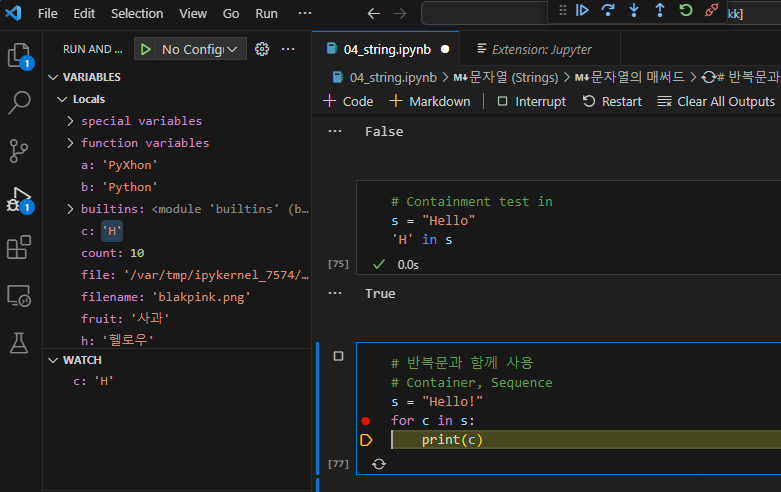Click Clear All Outputs button
The height and width of the screenshot is (492, 781).
716,101
